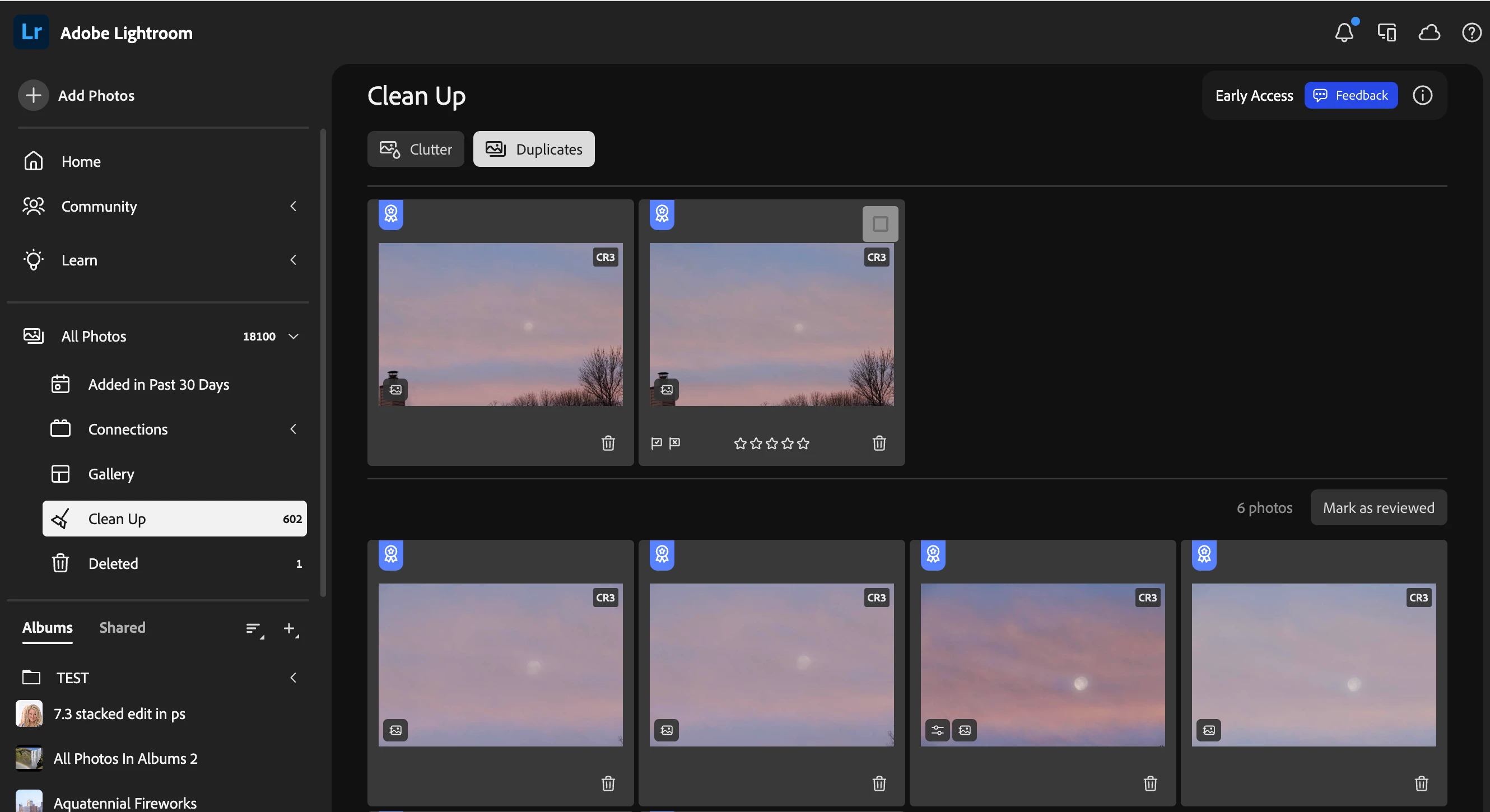Screen dimensions: 1490x812
Task: Open the album sort options icon
Action: (253, 629)
